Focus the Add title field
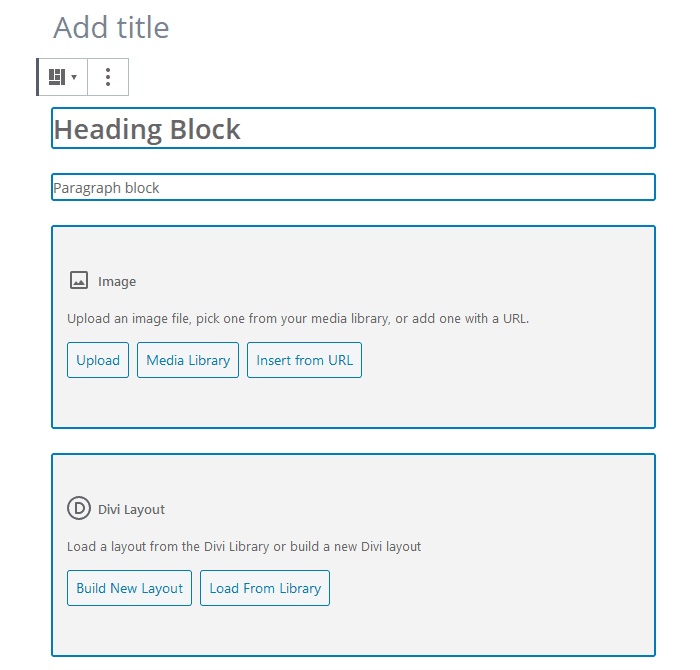This screenshot has width=700, height=670. click(111, 28)
